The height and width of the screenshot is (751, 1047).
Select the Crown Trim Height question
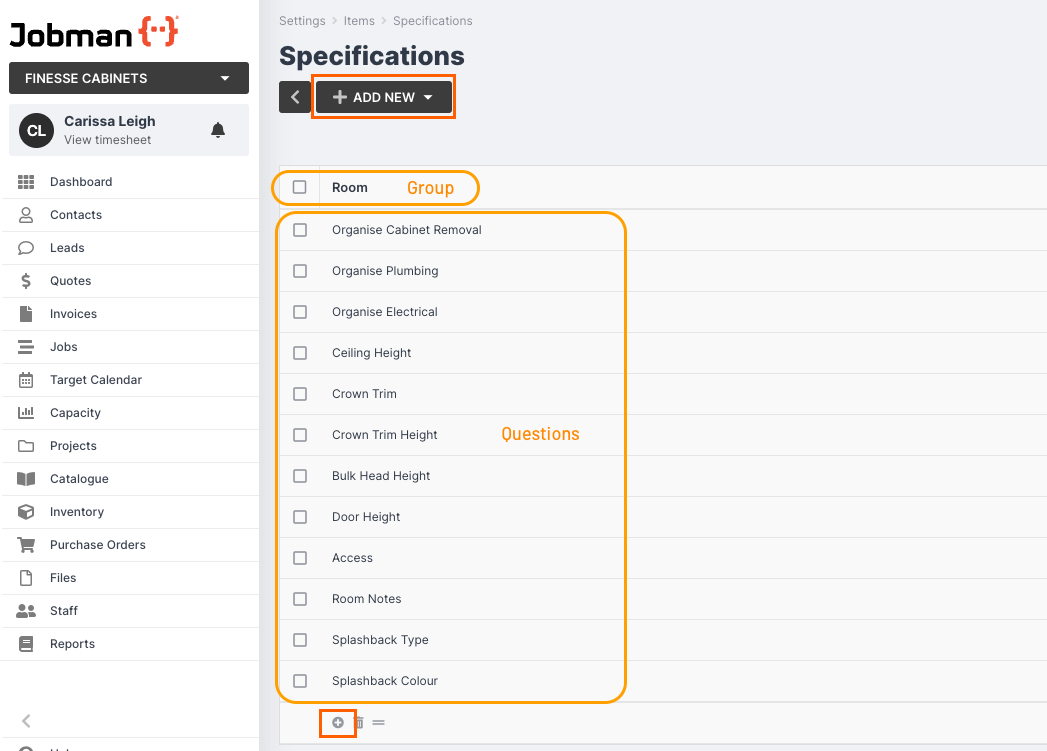[x=385, y=435]
